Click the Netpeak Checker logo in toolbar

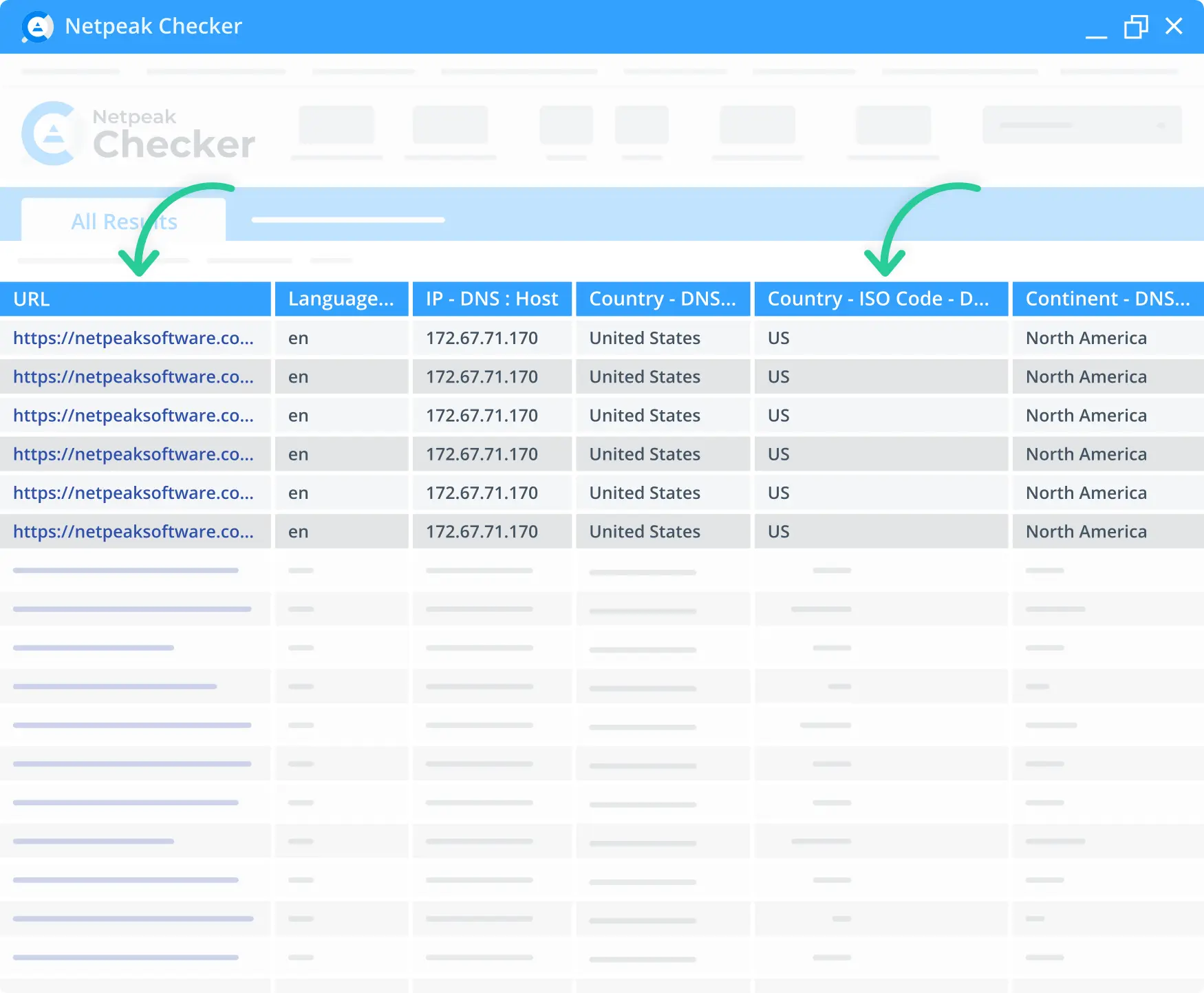click(x=138, y=134)
